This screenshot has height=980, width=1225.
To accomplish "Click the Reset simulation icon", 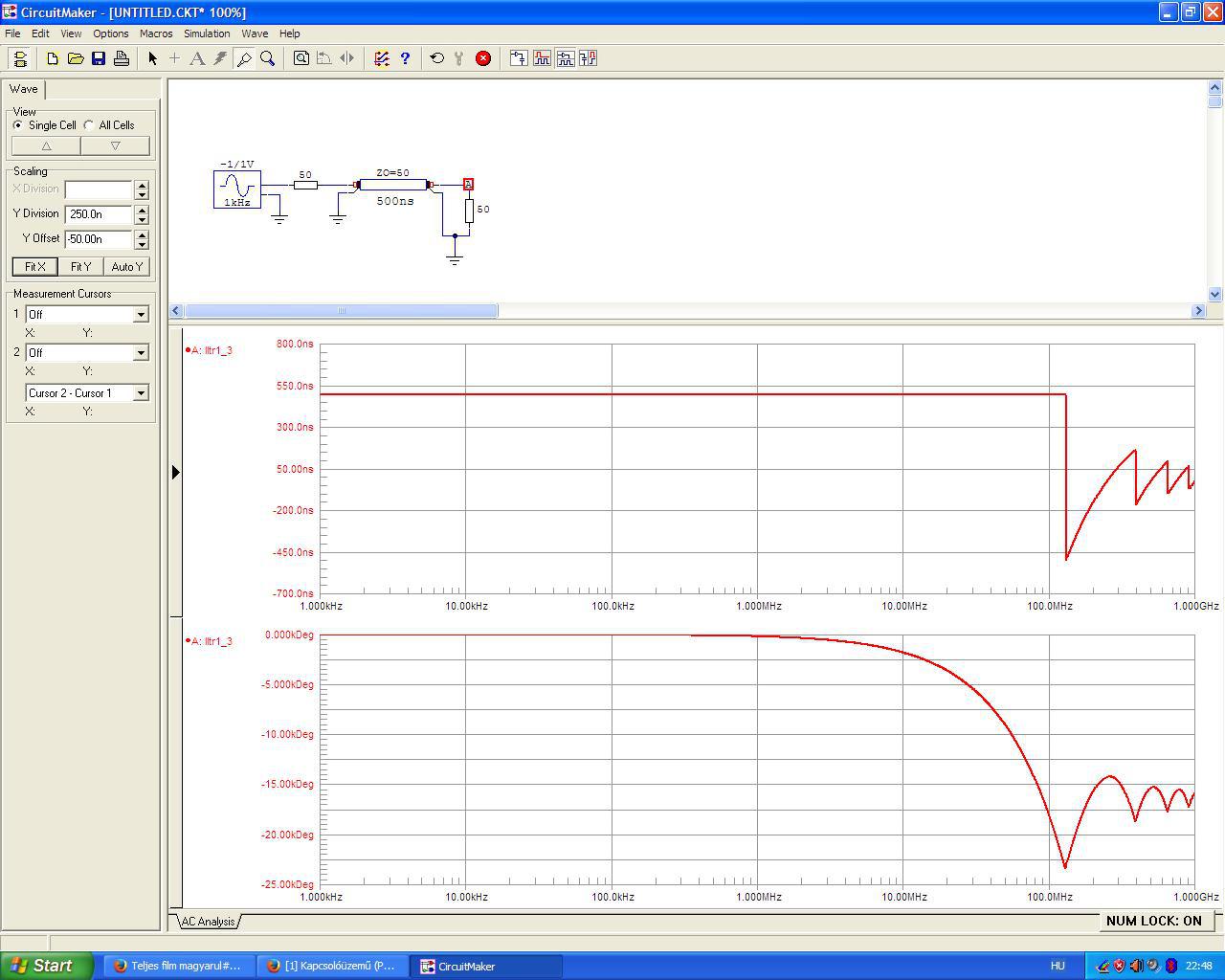I will (437, 58).
